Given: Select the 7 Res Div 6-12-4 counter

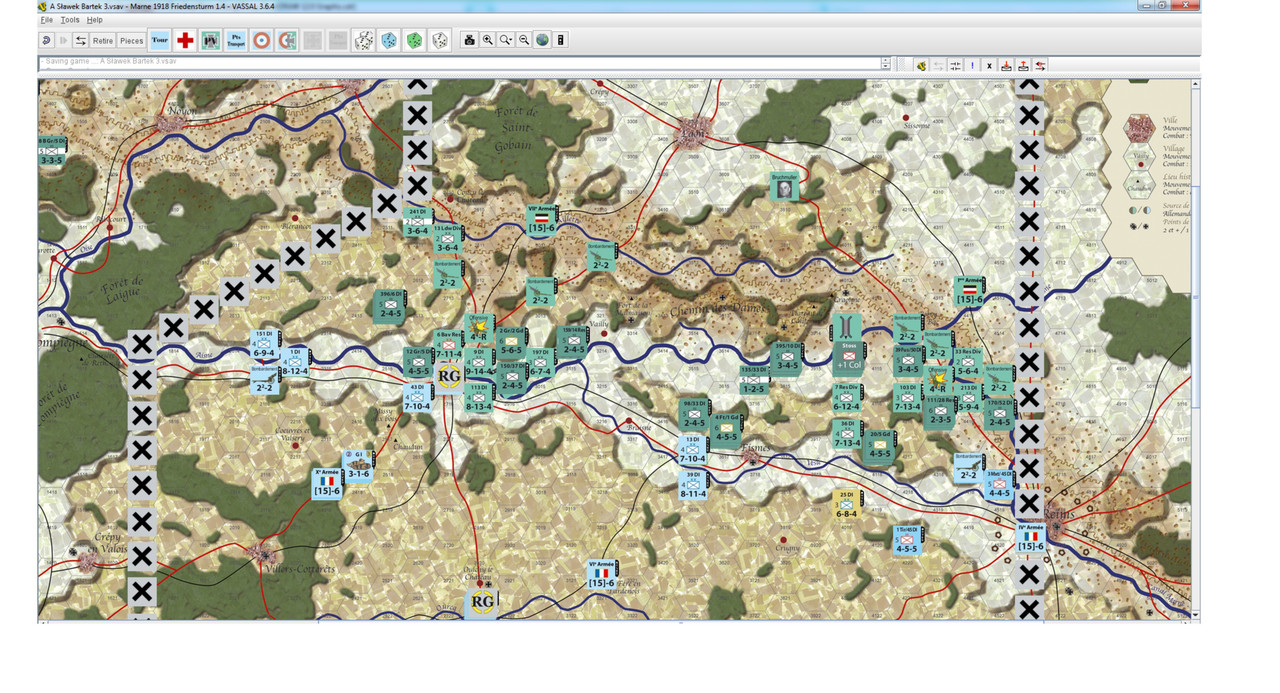Looking at the screenshot, I should 846,397.
